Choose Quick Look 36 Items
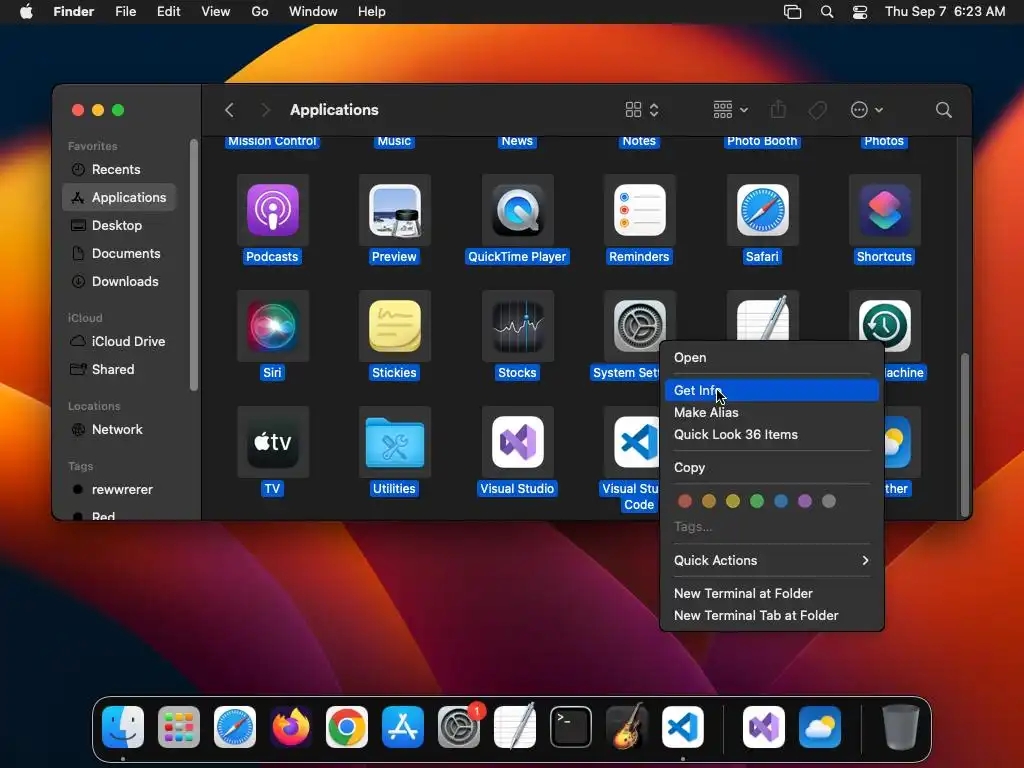This screenshot has height=768, width=1024. (772, 434)
